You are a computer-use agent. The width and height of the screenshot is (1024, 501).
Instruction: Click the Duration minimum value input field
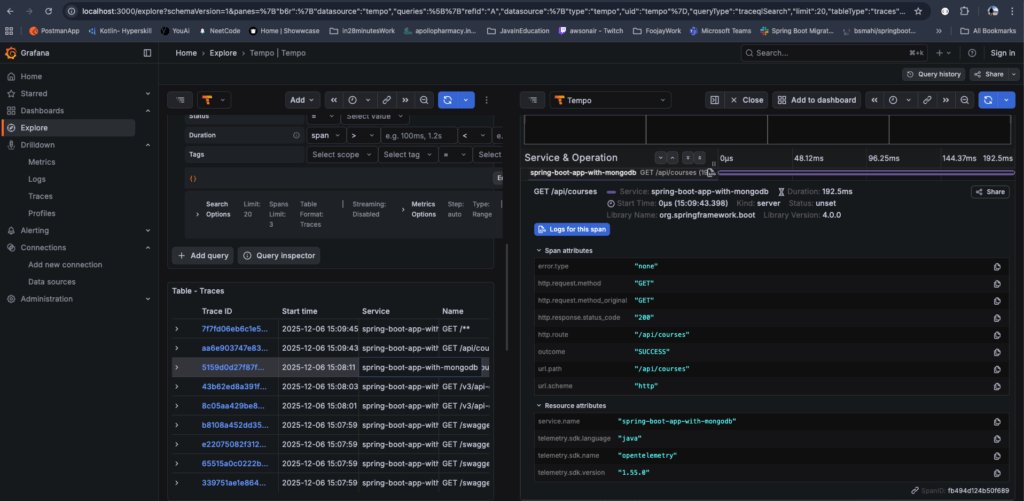pos(417,135)
